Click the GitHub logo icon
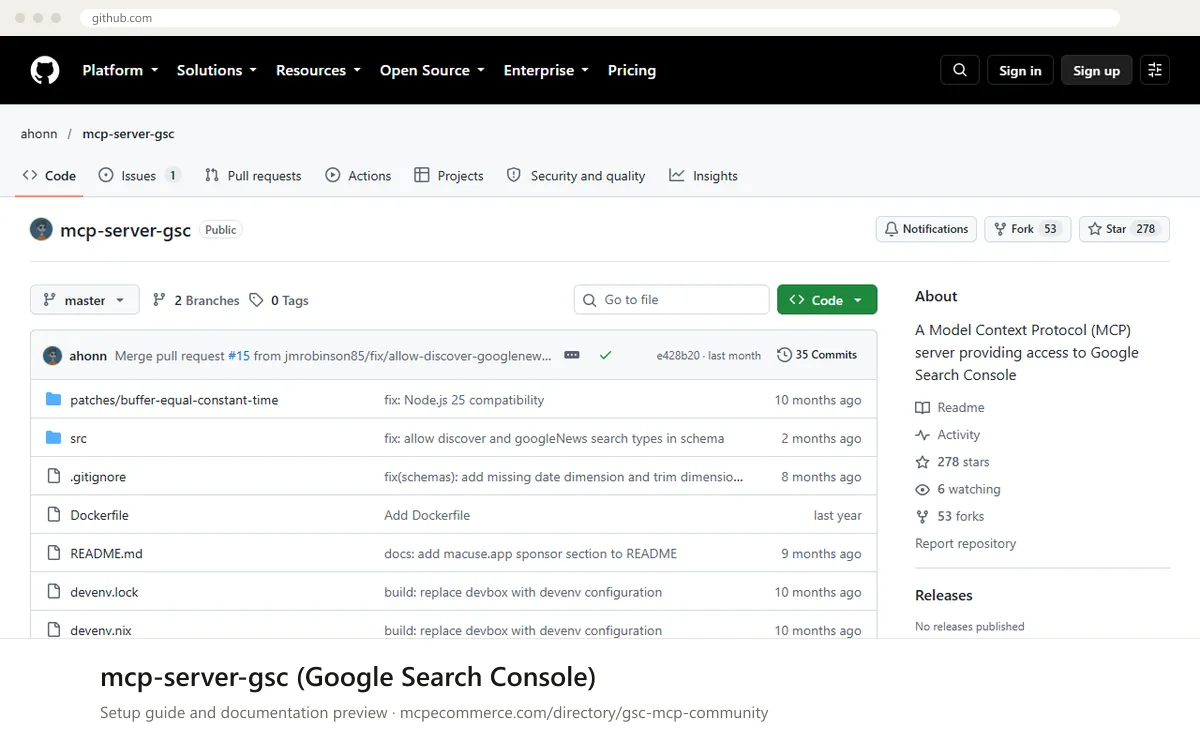This screenshot has height=750, width=1200. (x=45, y=70)
